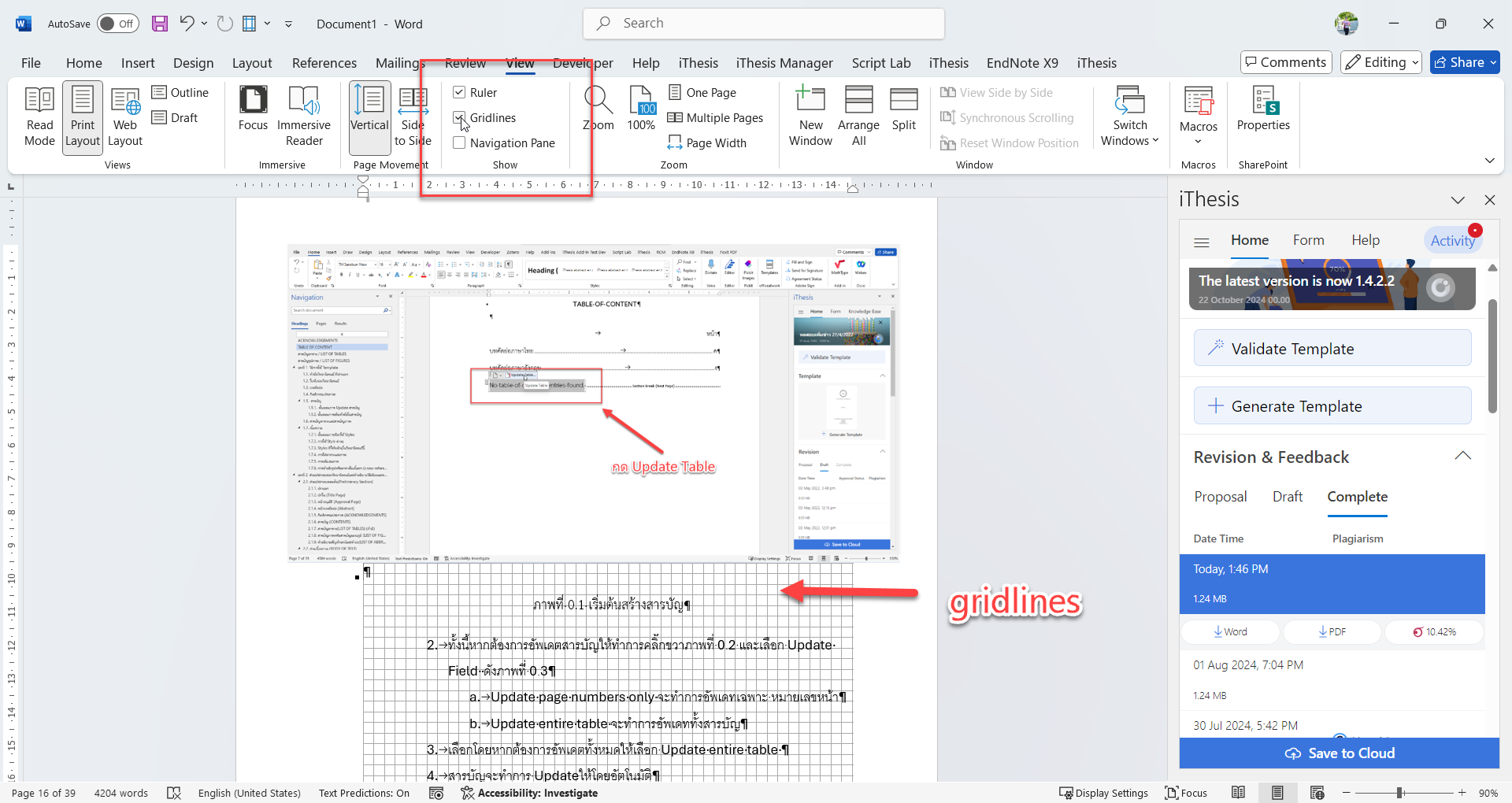This screenshot has height=803, width=1512.
Task: Switch to Print Layout view
Action: 83,117
